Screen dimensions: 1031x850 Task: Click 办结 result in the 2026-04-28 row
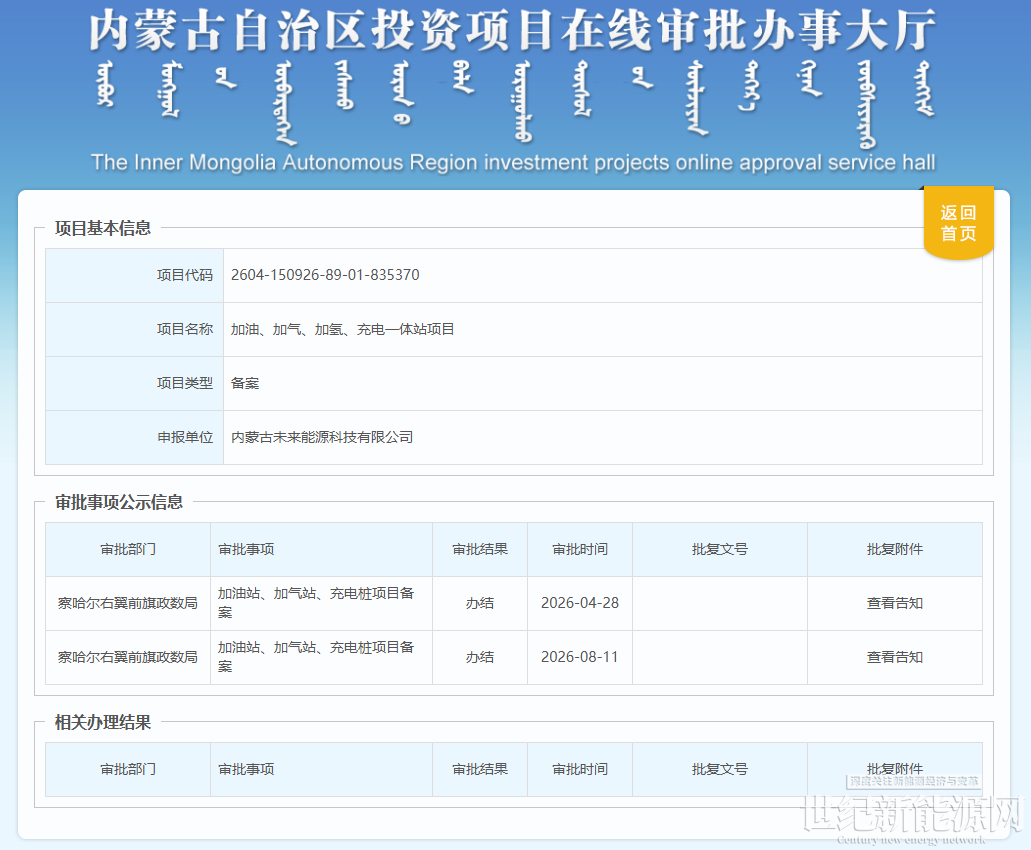[x=479, y=603]
